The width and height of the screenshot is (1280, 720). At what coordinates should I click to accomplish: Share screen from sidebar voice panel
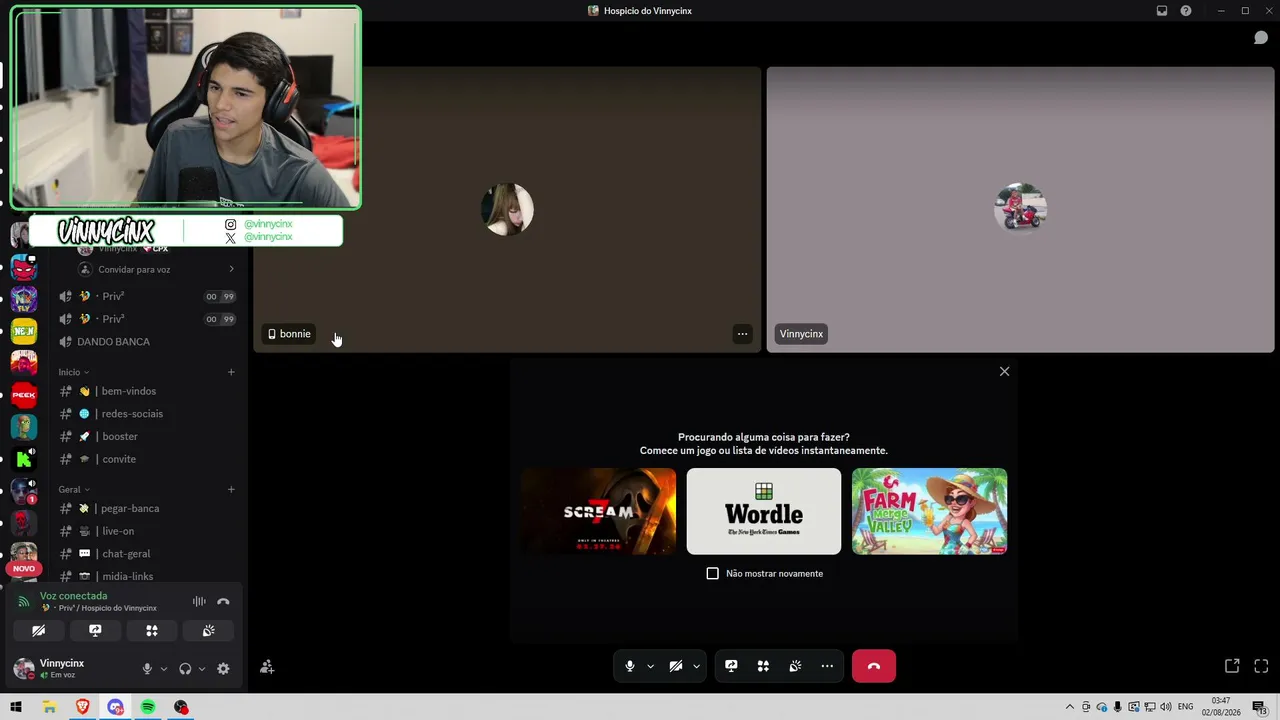[95, 631]
